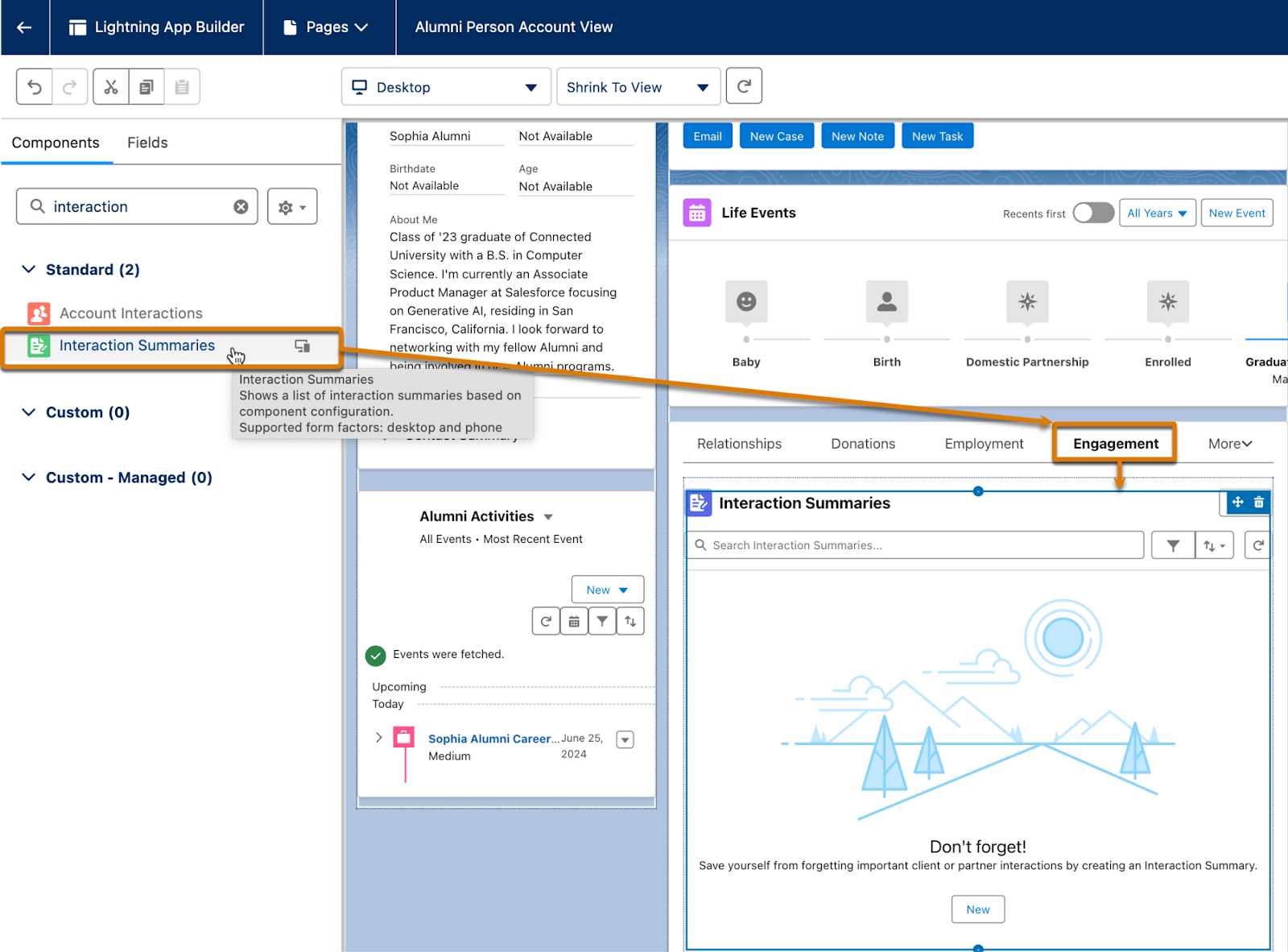This screenshot has height=952, width=1288.
Task: Click the cut scissors icon
Action: pos(111,87)
